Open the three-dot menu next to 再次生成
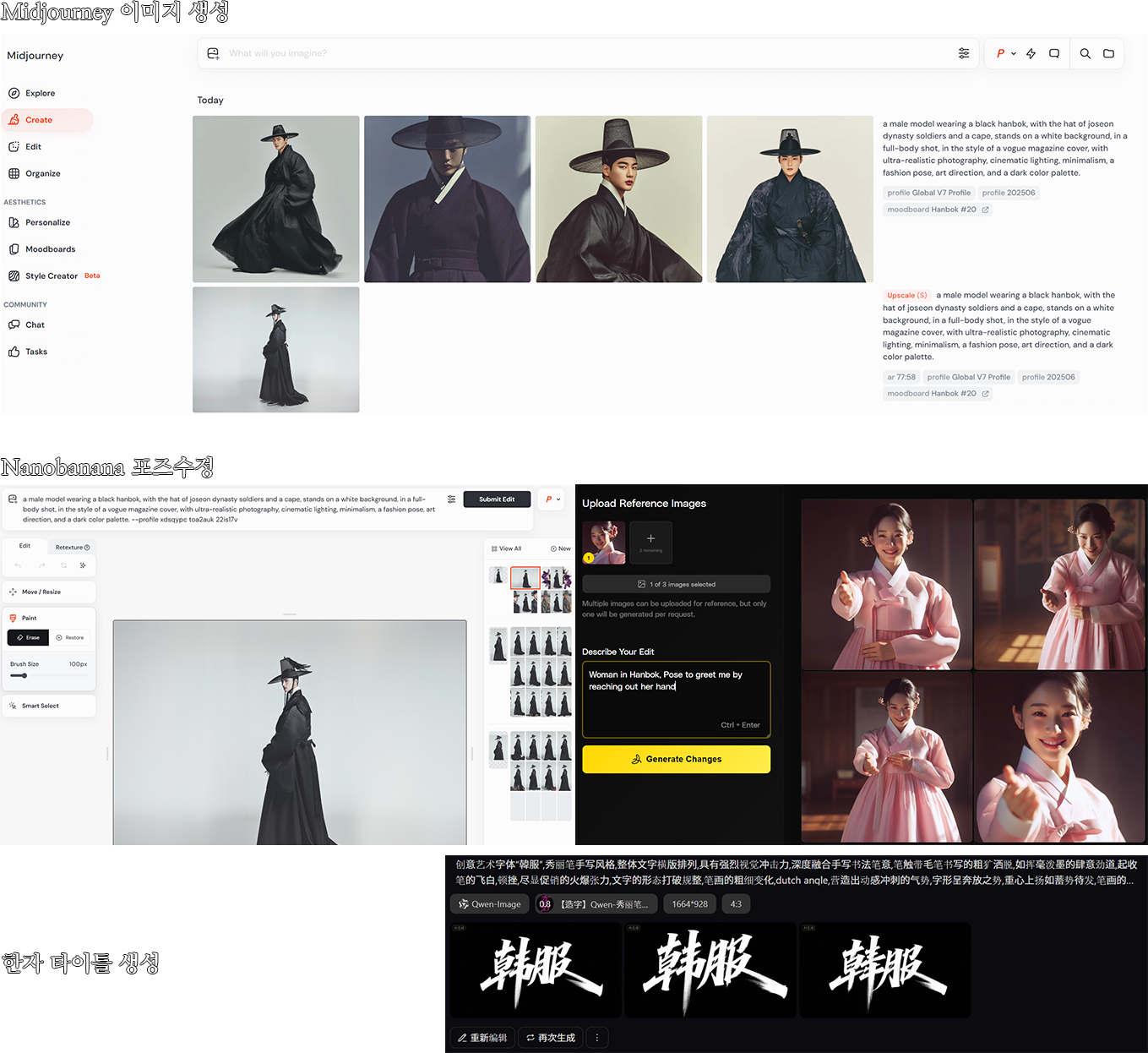The height and width of the screenshot is (1053, 1148). [x=597, y=1037]
